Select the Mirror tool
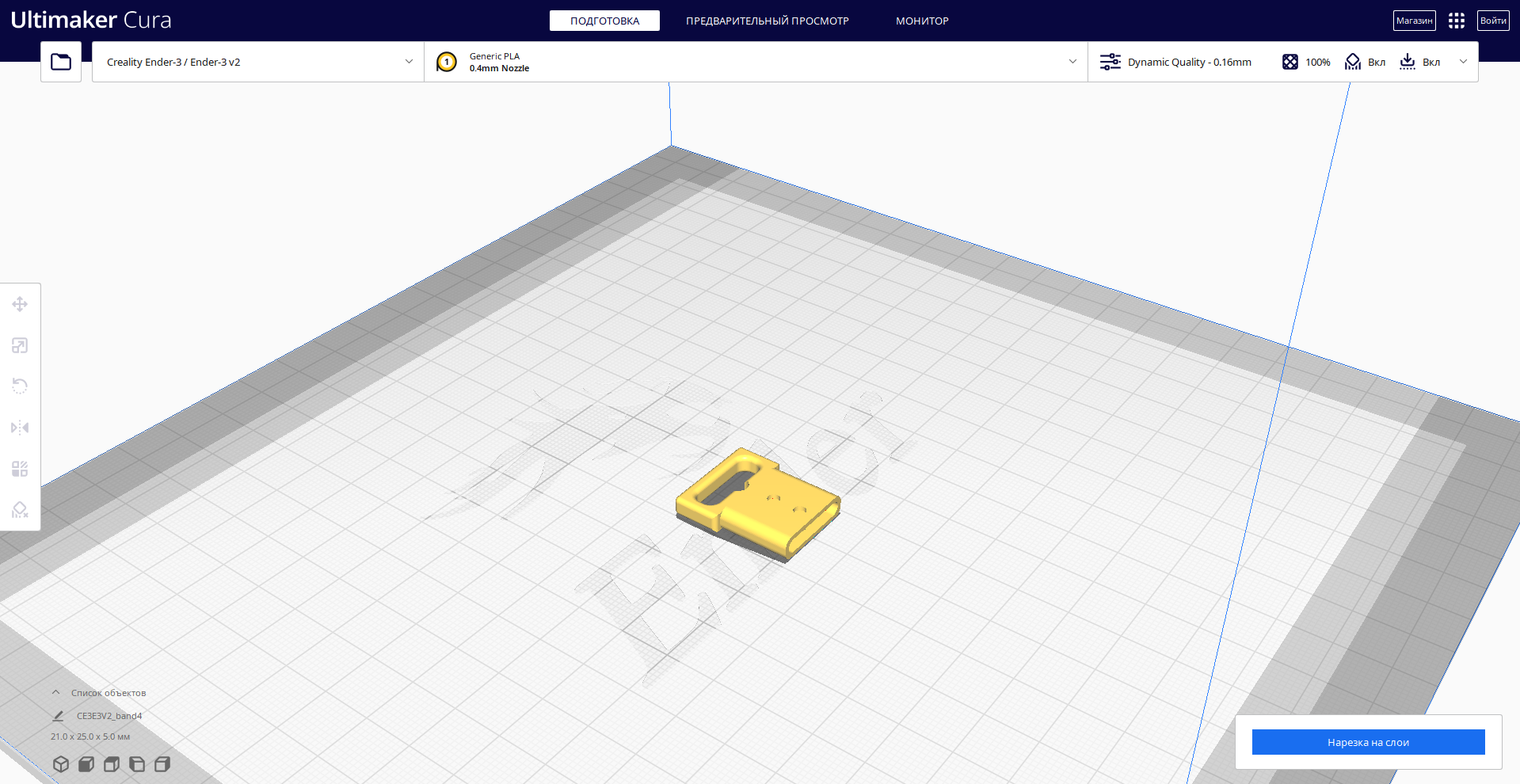This screenshot has height=784, width=1520. pos(20,428)
